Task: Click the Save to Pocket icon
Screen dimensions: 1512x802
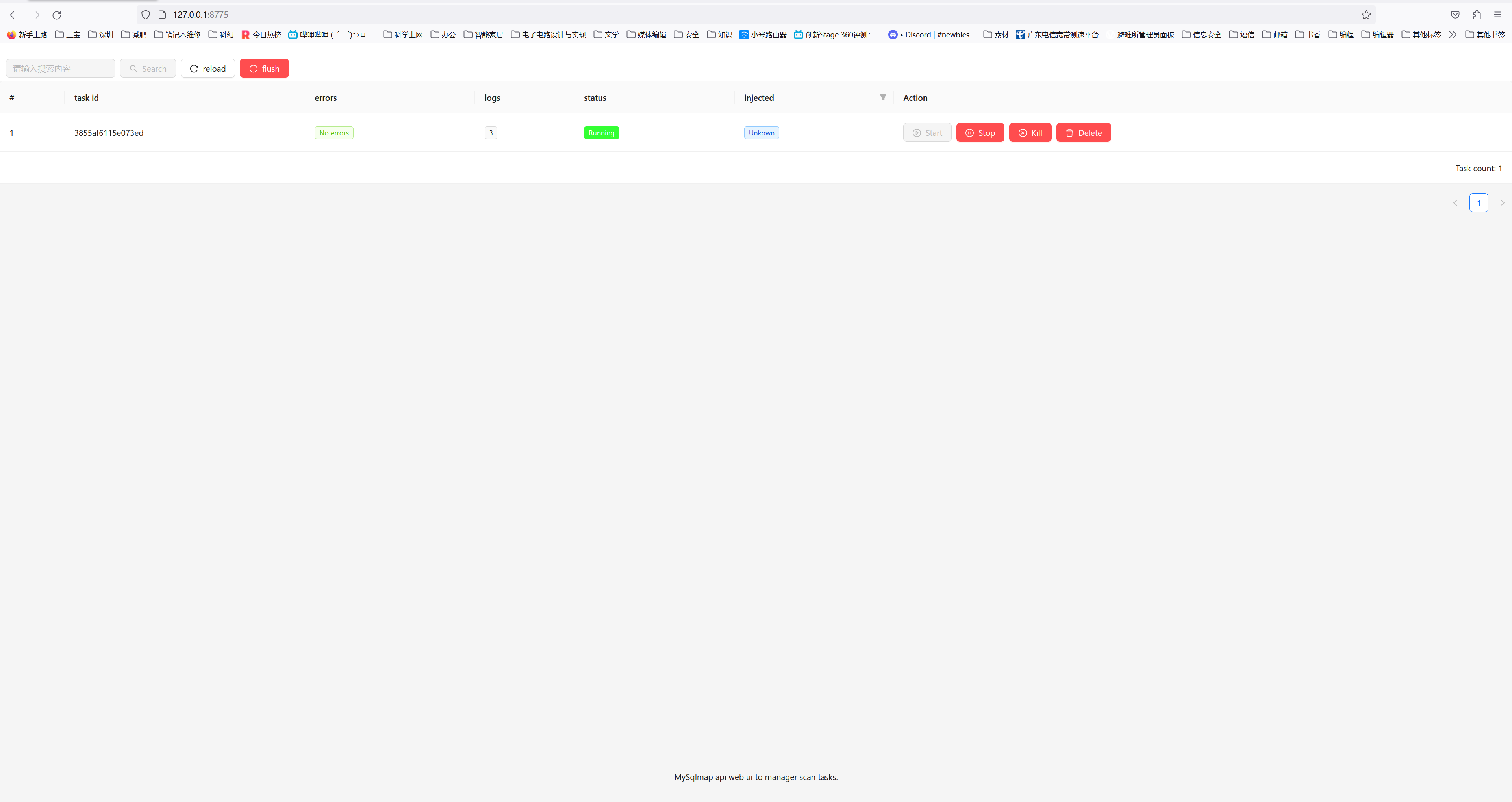Action: point(1455,15)
